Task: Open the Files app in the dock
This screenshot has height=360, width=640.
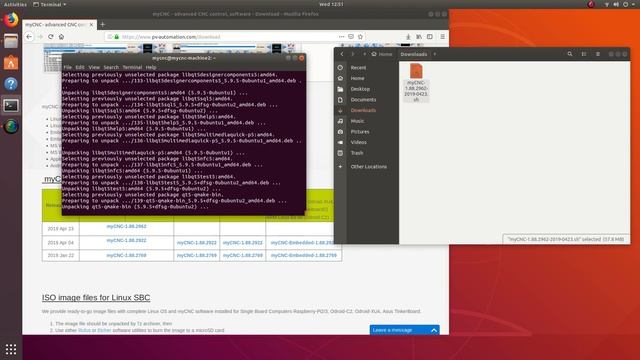Action: (x=11, y=41)
